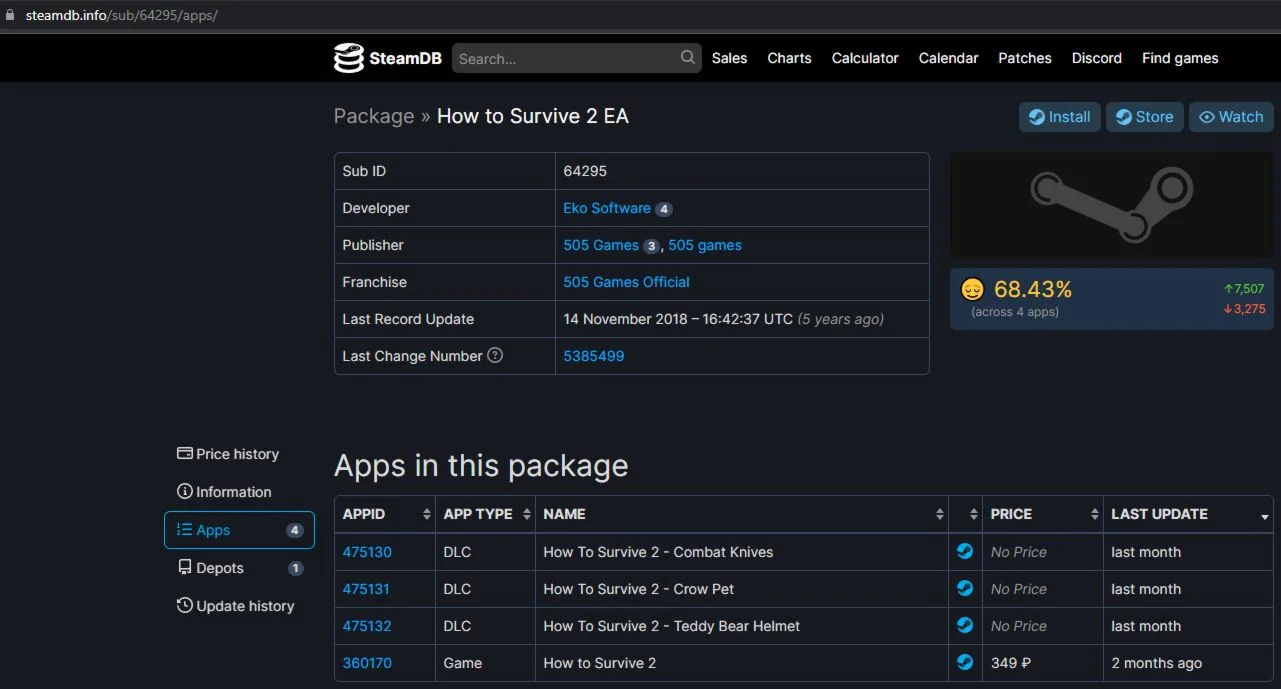The height and width of the screenshot is (689, 1281).
Task: Click How To Survive 2 - Teddy Bear Helmet name
Action: click(x=672, y=626)
